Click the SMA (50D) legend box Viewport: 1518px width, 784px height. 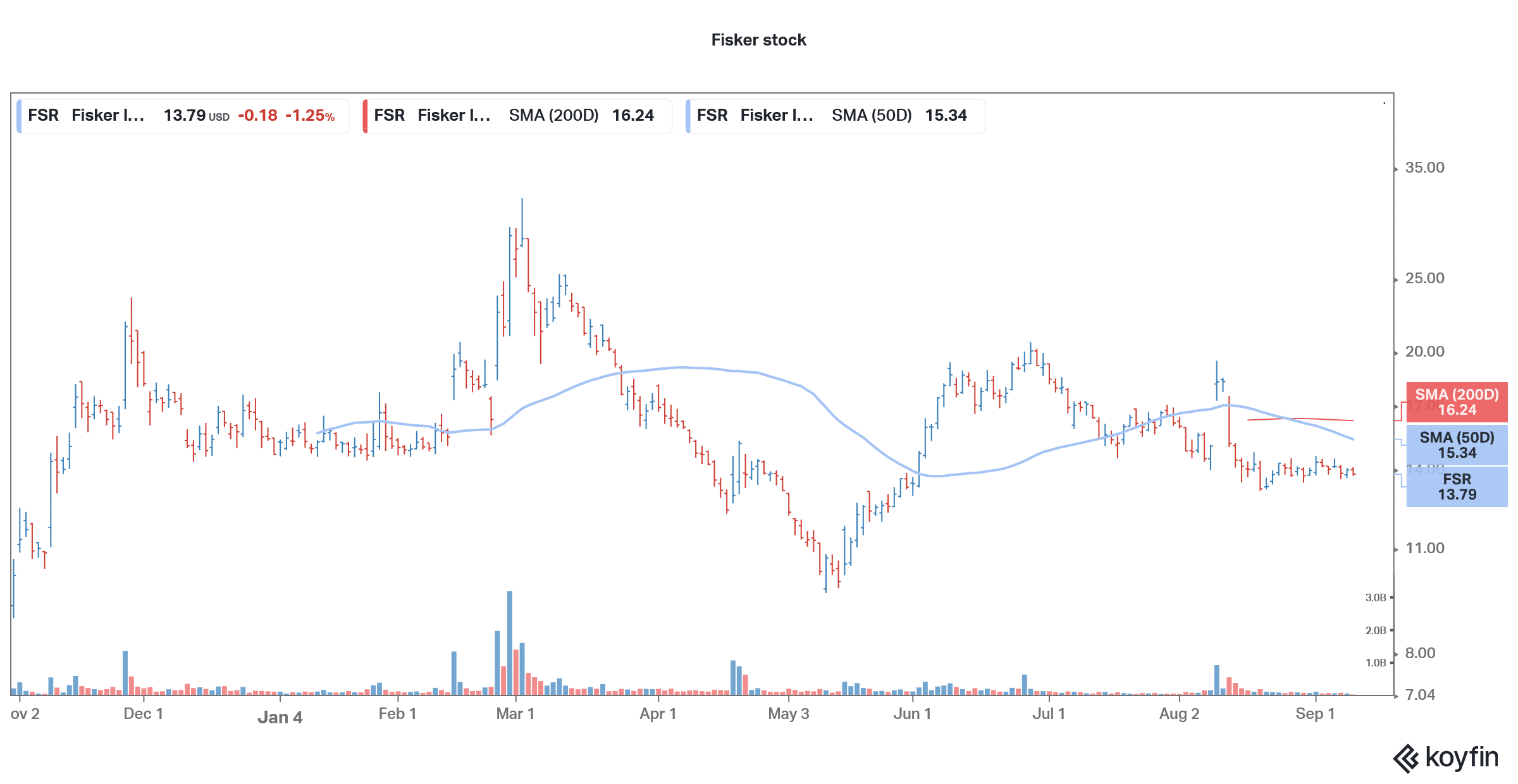[x=835, y=116]
